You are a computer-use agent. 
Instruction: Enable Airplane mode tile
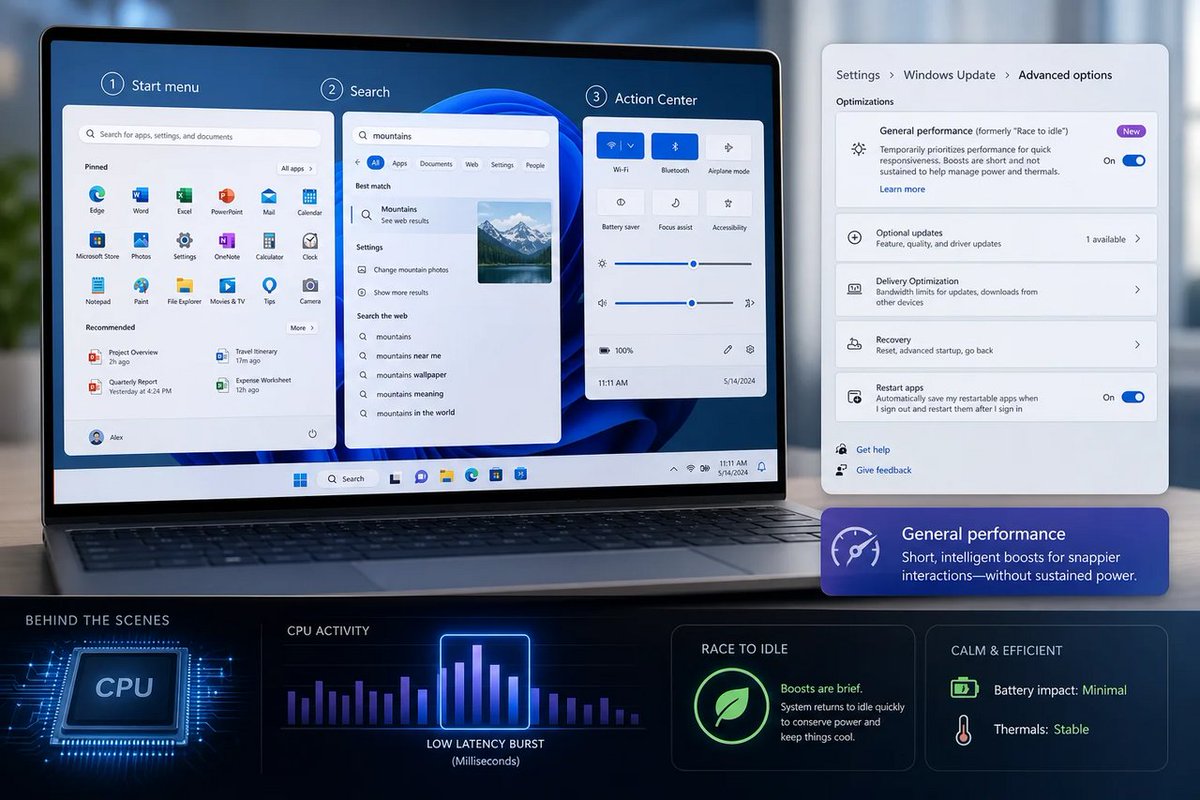tap(728, 147)
